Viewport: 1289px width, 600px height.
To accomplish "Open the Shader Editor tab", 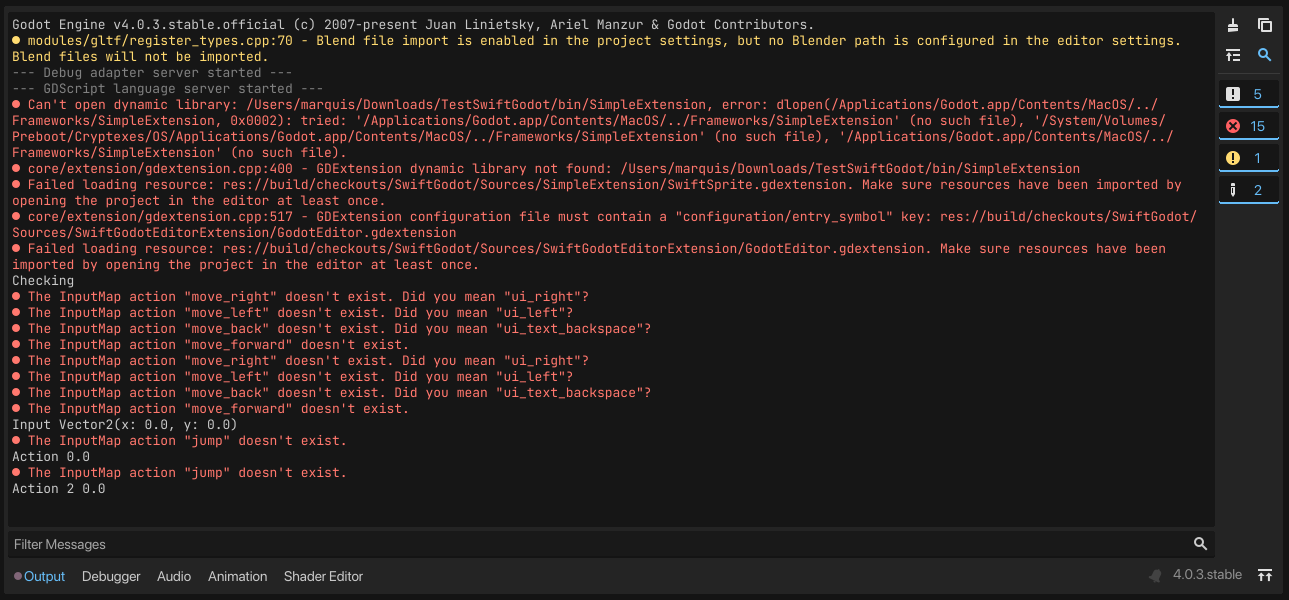I will (x=322, y=576).
